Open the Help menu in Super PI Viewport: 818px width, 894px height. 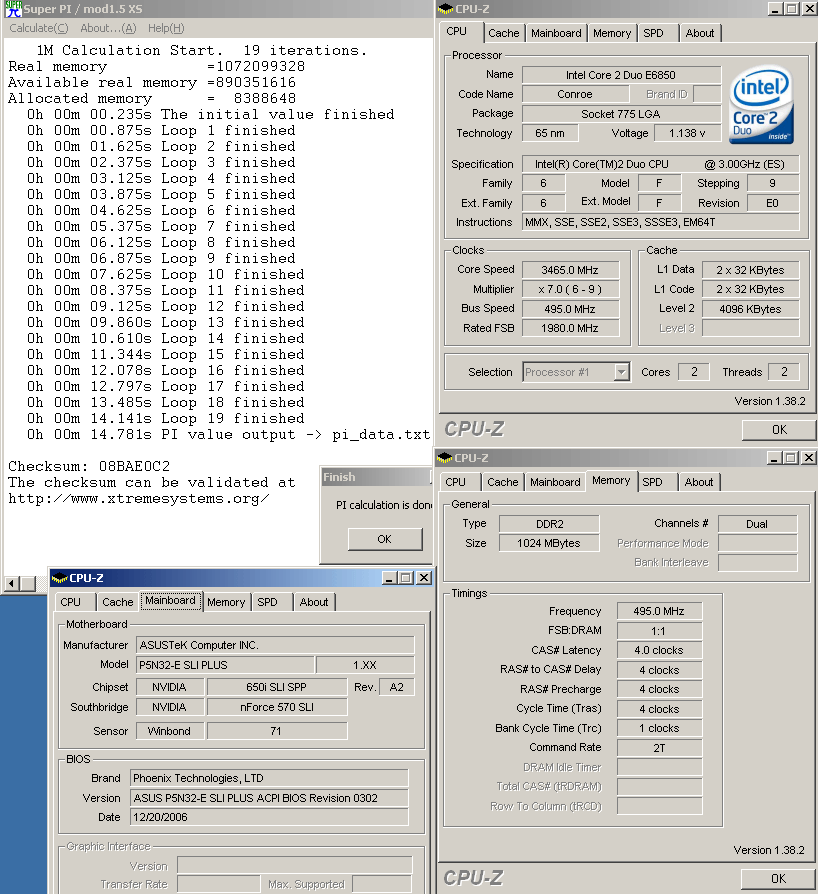[x=166, y=28]
